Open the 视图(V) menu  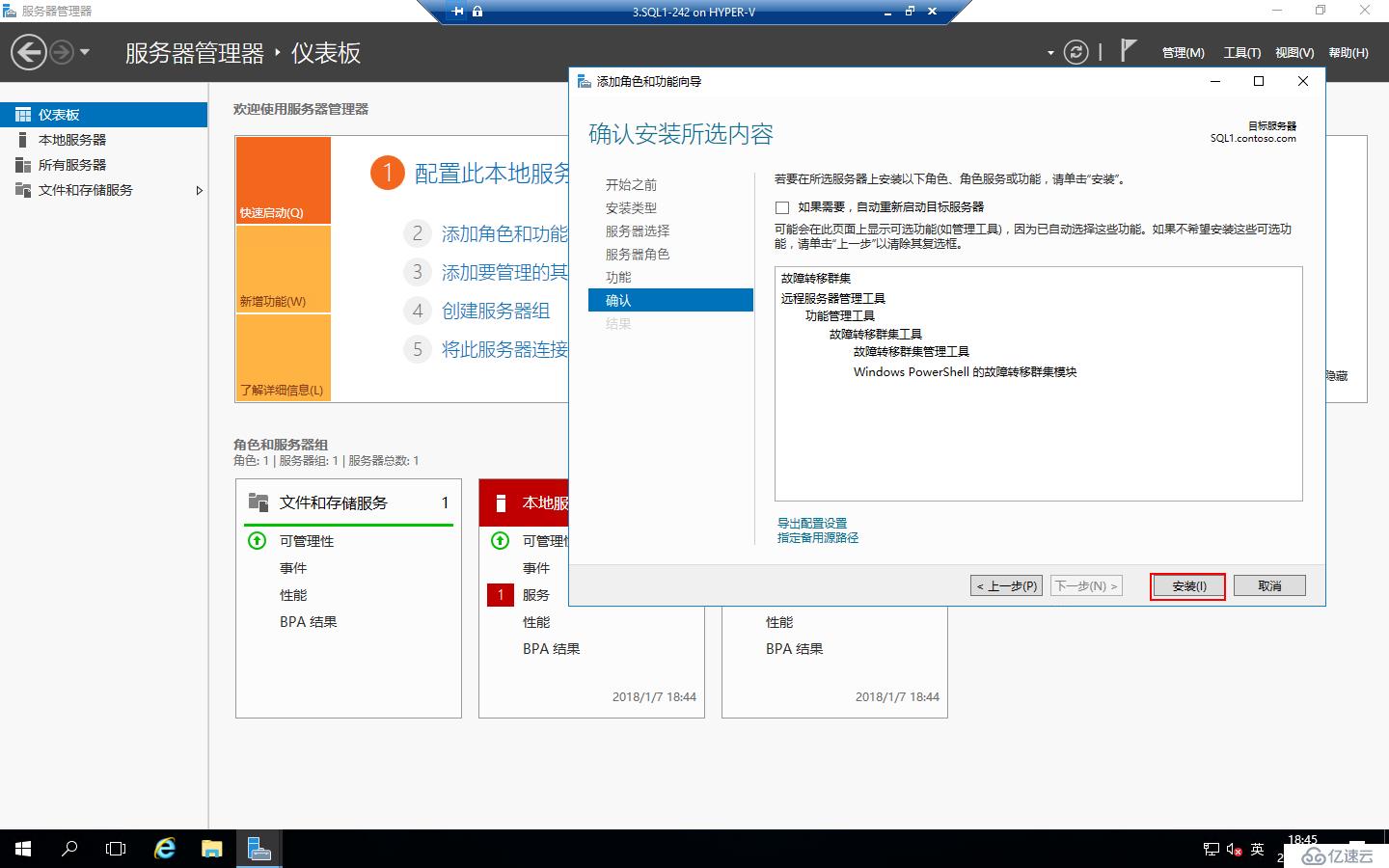[1294, 53]
